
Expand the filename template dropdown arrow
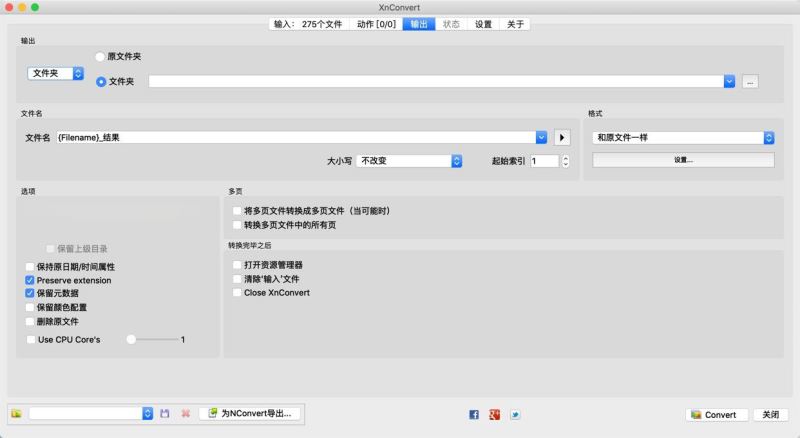pos(541,137)
